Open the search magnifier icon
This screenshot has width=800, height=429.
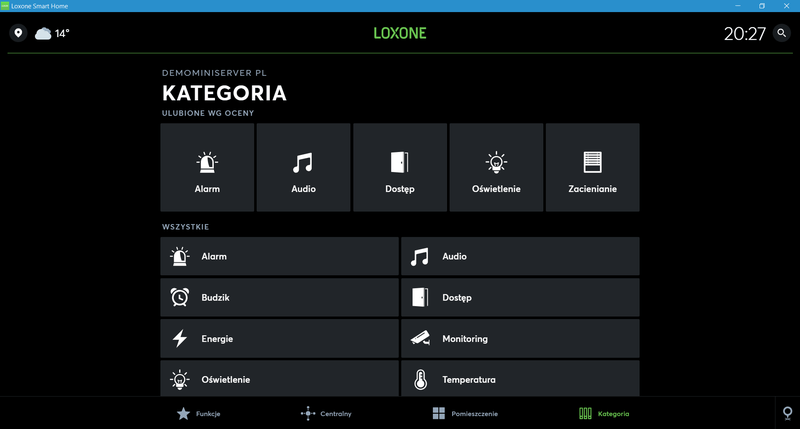click(x=782, y=33)
